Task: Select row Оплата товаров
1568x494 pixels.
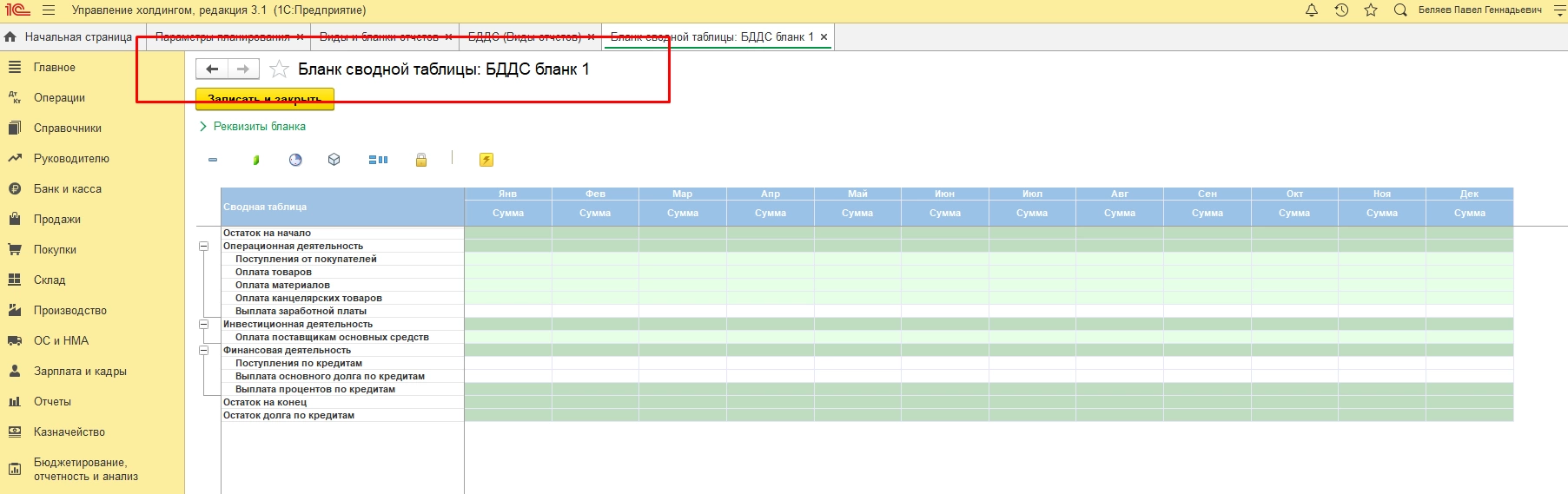Action: 342,272
